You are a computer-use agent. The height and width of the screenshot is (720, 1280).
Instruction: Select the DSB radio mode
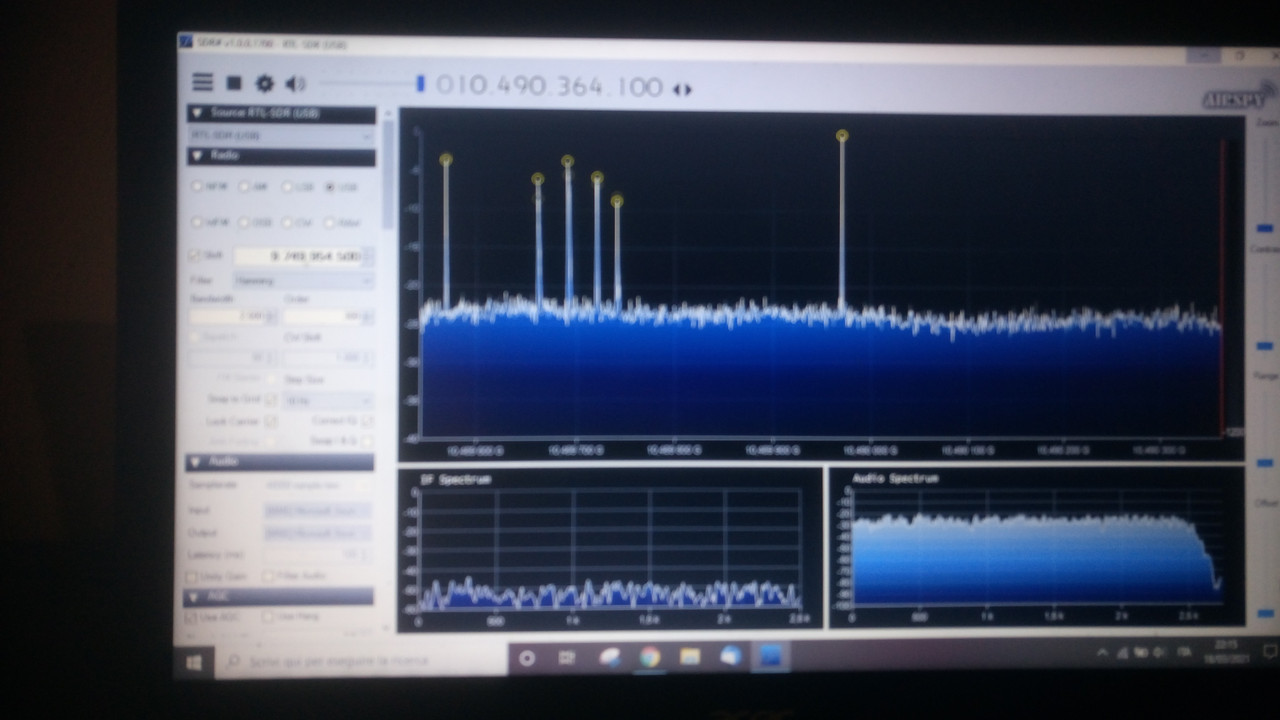coord(256,222)
